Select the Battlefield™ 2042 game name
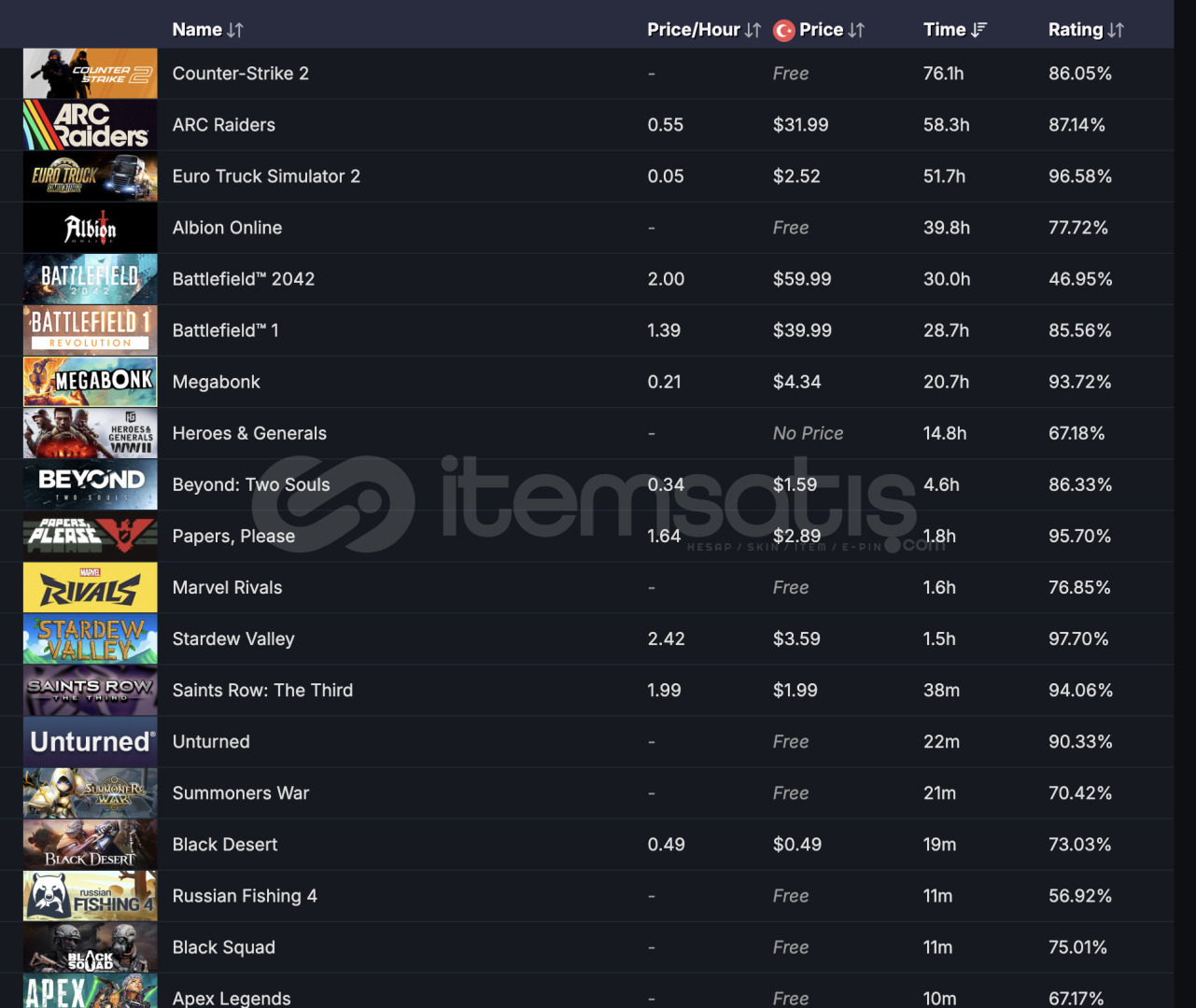Viewport: 1196px width, 1008px height. tap(244, 279)
